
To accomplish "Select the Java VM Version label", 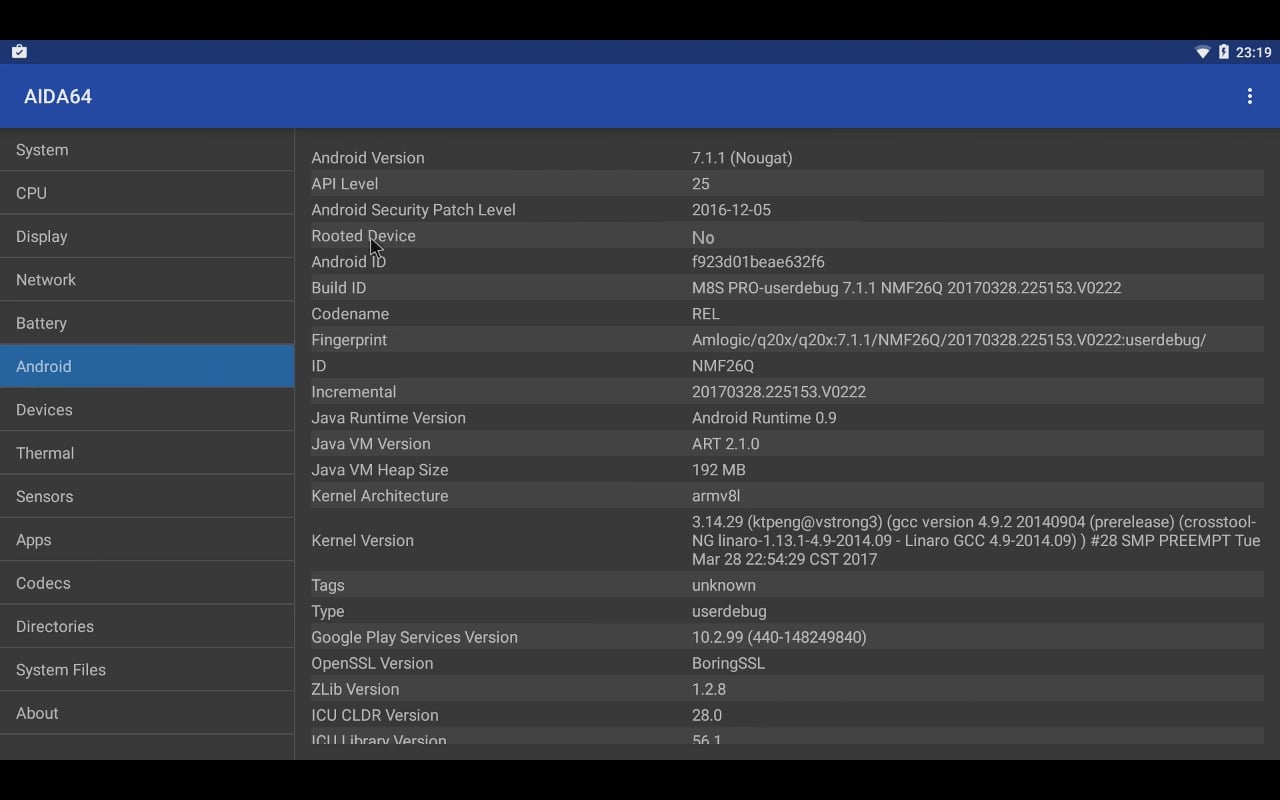I will [371, 444].
